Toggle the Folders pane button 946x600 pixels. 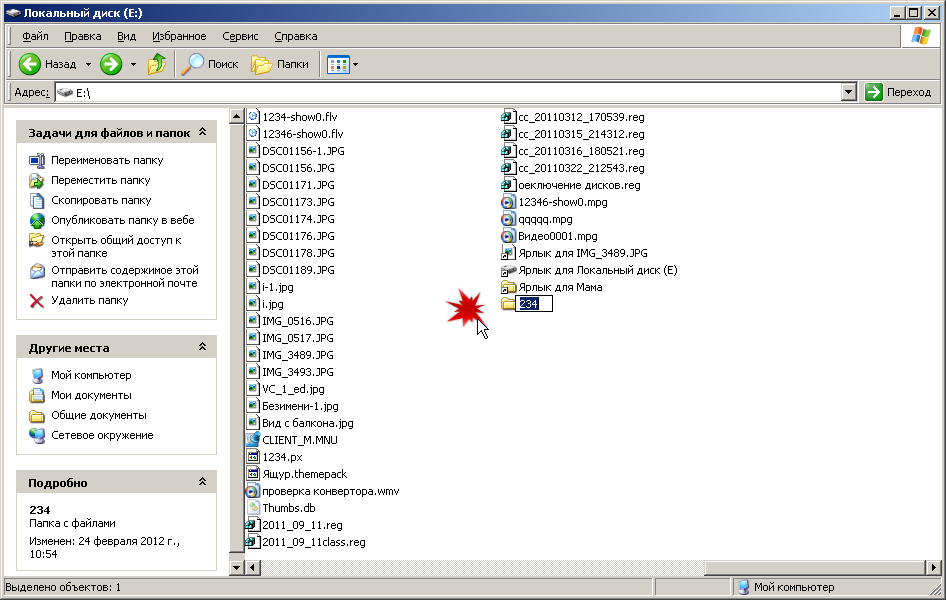click(280, 64)
